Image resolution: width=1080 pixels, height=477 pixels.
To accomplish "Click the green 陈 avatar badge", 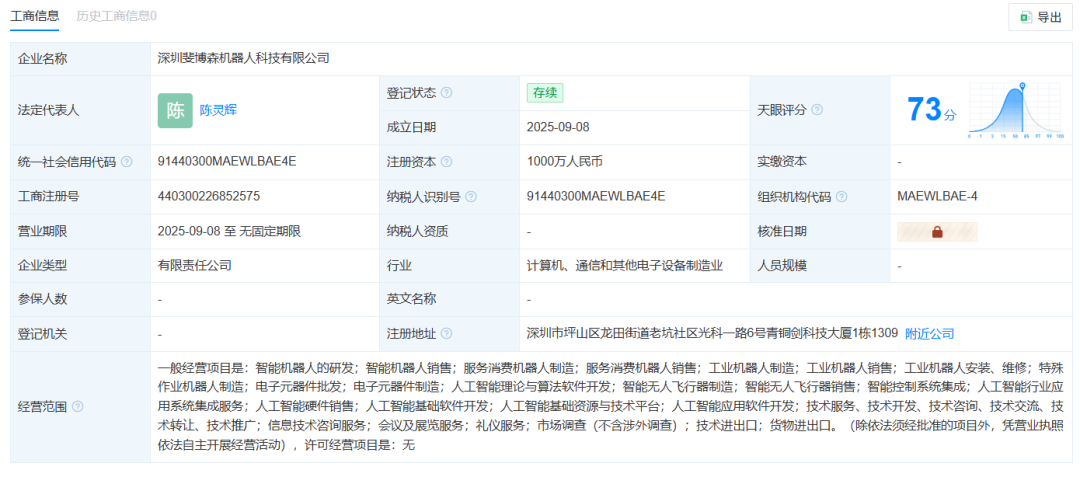I will point(175,110).
